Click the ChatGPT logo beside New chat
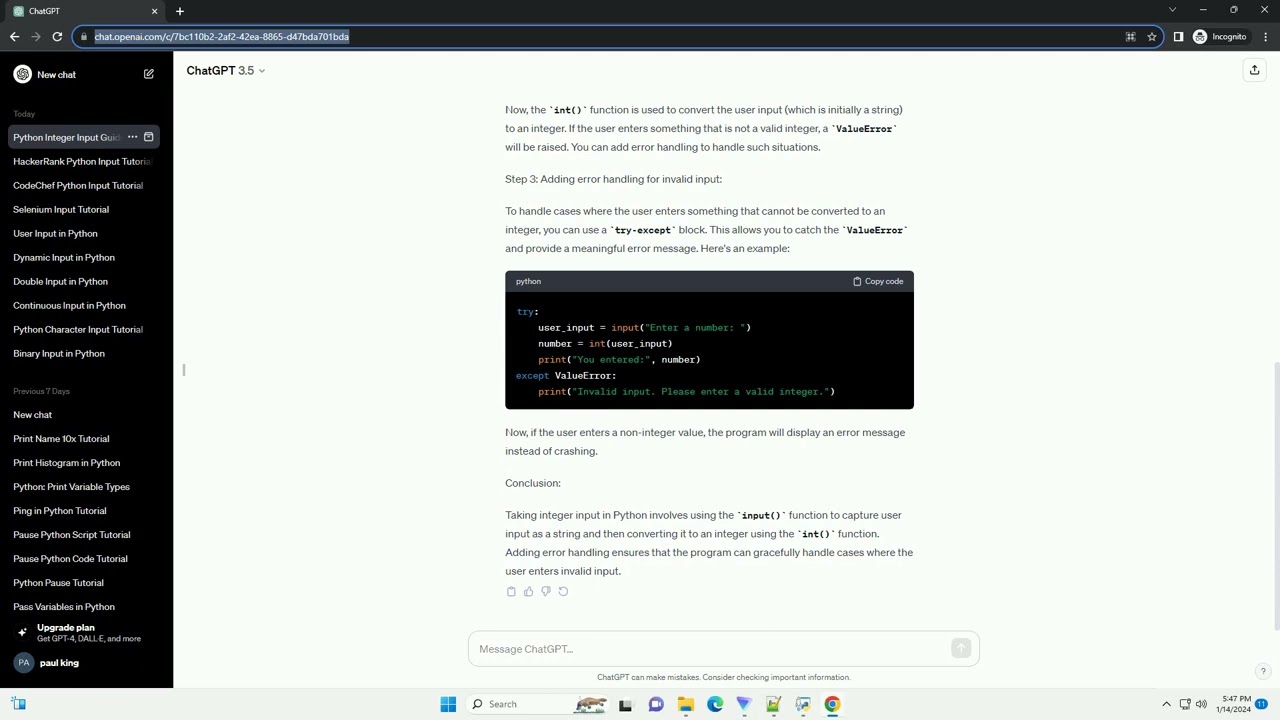Viewport: 1280px width, 720px height. click(x=23, y=74)
